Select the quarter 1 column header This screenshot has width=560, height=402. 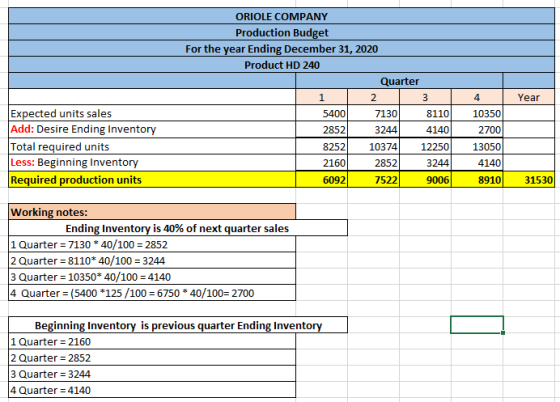tap(321, 97)
